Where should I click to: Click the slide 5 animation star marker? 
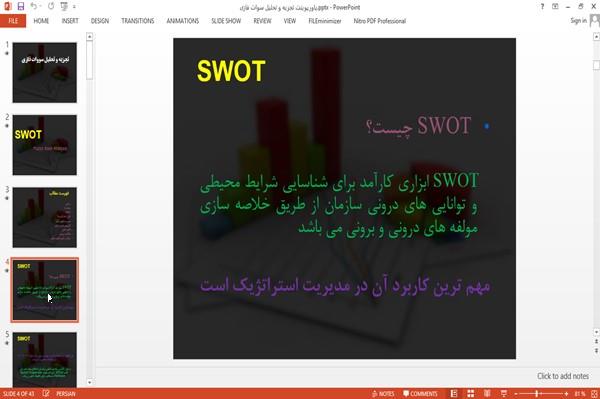[7, 343]
